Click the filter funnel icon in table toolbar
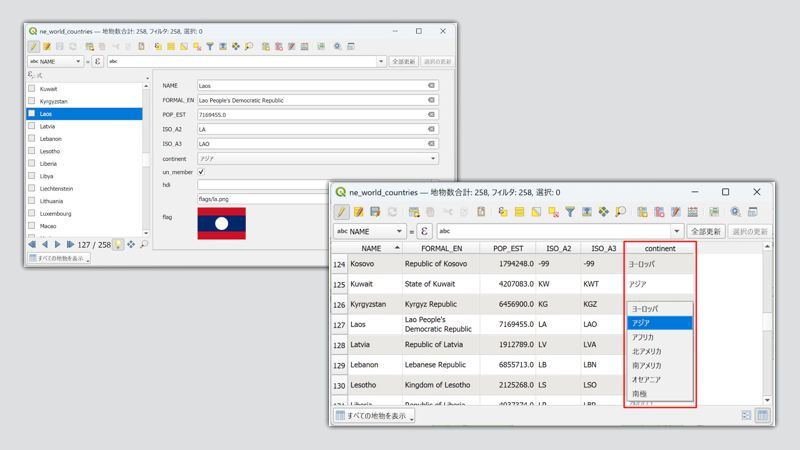Image resolution: width=800 pixels, height=450 pixels. (x=570, y=212)
